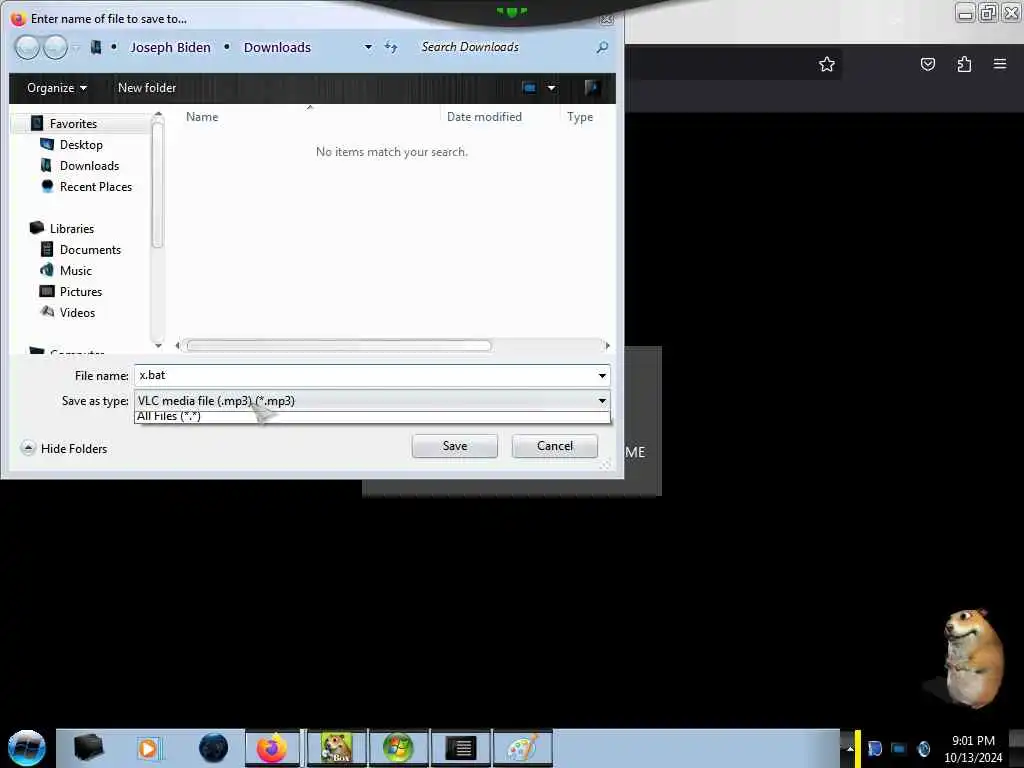The width and height of the screenshot is (1024, 768).
Task: Sort by the Type column header
Action: pyautogui.click(x=580, y=117)
